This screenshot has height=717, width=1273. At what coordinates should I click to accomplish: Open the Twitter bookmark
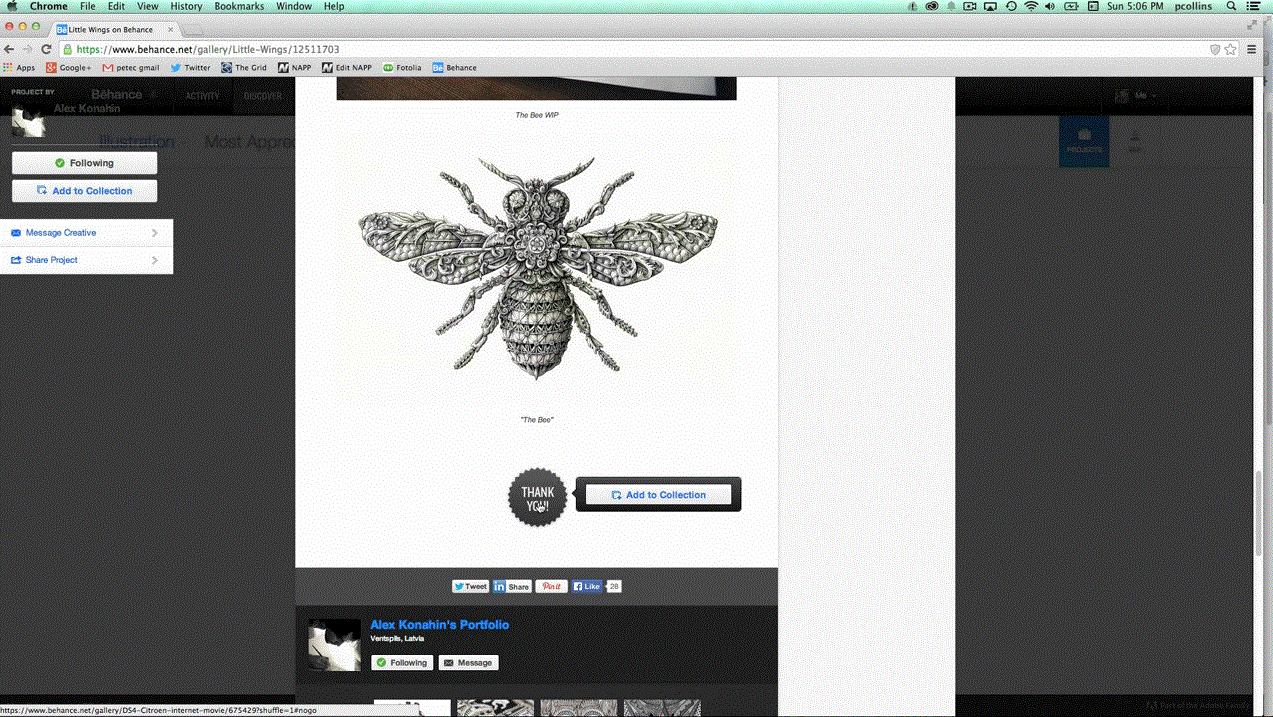click(x=190, y=68)
